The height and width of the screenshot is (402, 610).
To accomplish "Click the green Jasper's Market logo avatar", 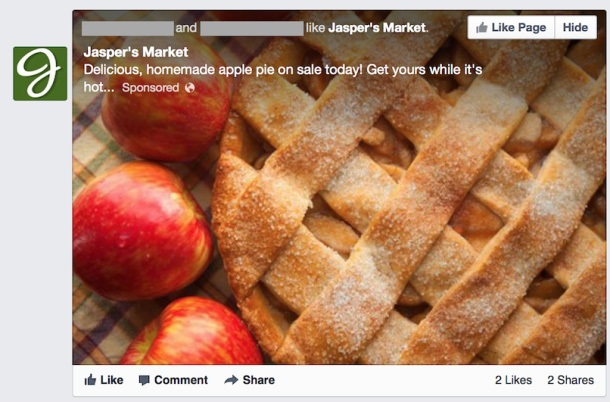I will click(x=40, y=73).
